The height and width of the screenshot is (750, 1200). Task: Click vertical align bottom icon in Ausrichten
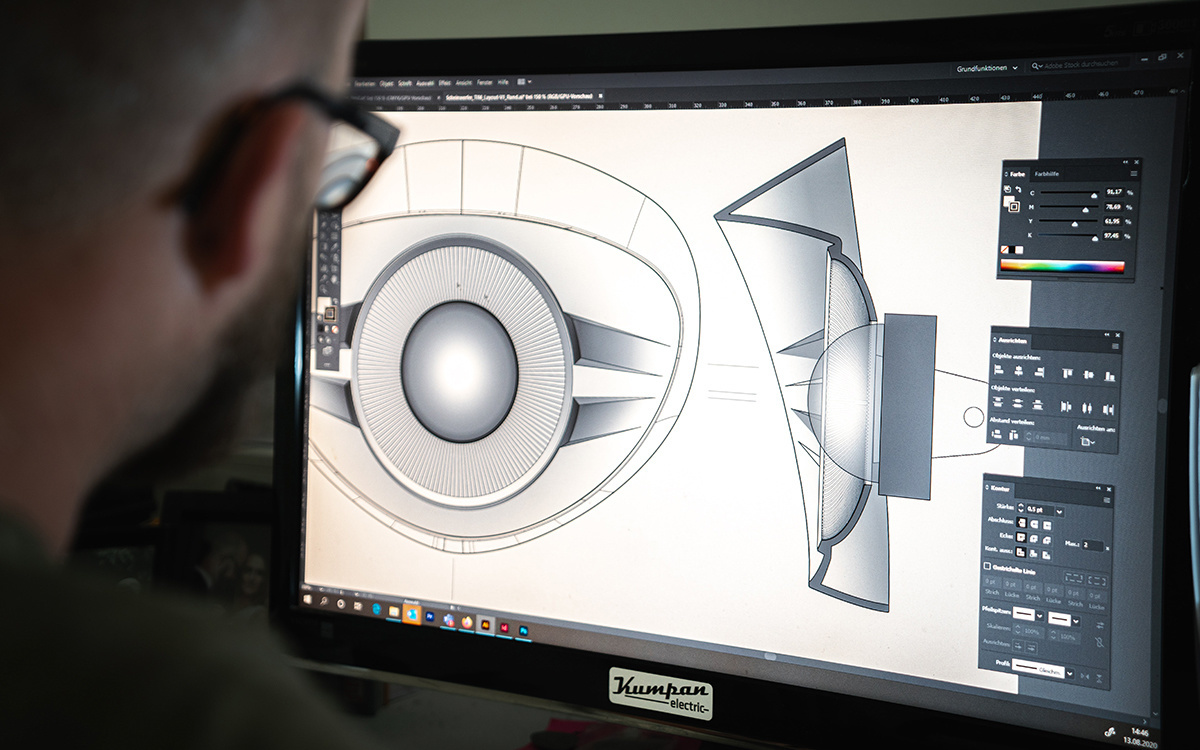coord(1110,377)
